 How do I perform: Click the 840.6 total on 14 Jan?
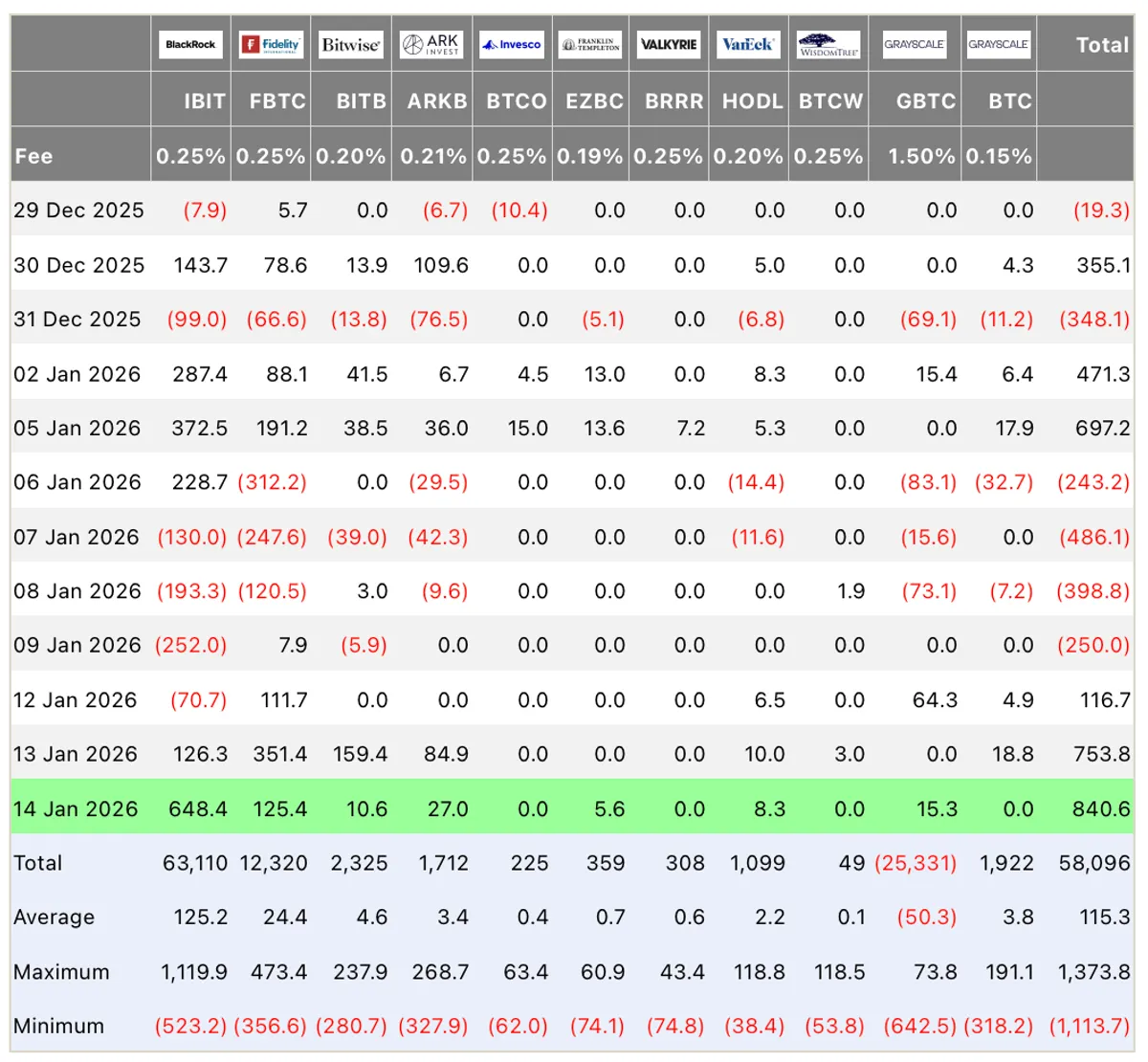pos(1101,808)
